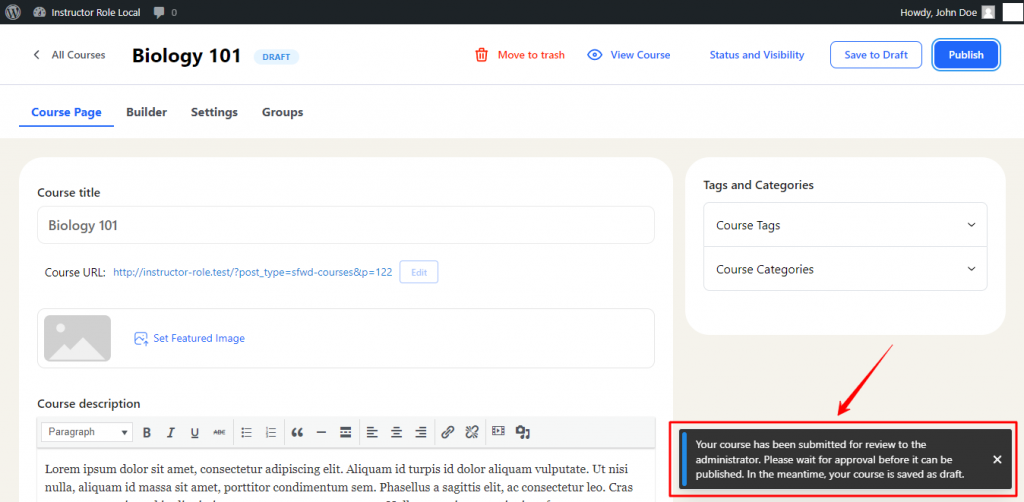Click the remove link icon
The height and width of the screenshot is (502, 1024).
click(x=472, y=432)
